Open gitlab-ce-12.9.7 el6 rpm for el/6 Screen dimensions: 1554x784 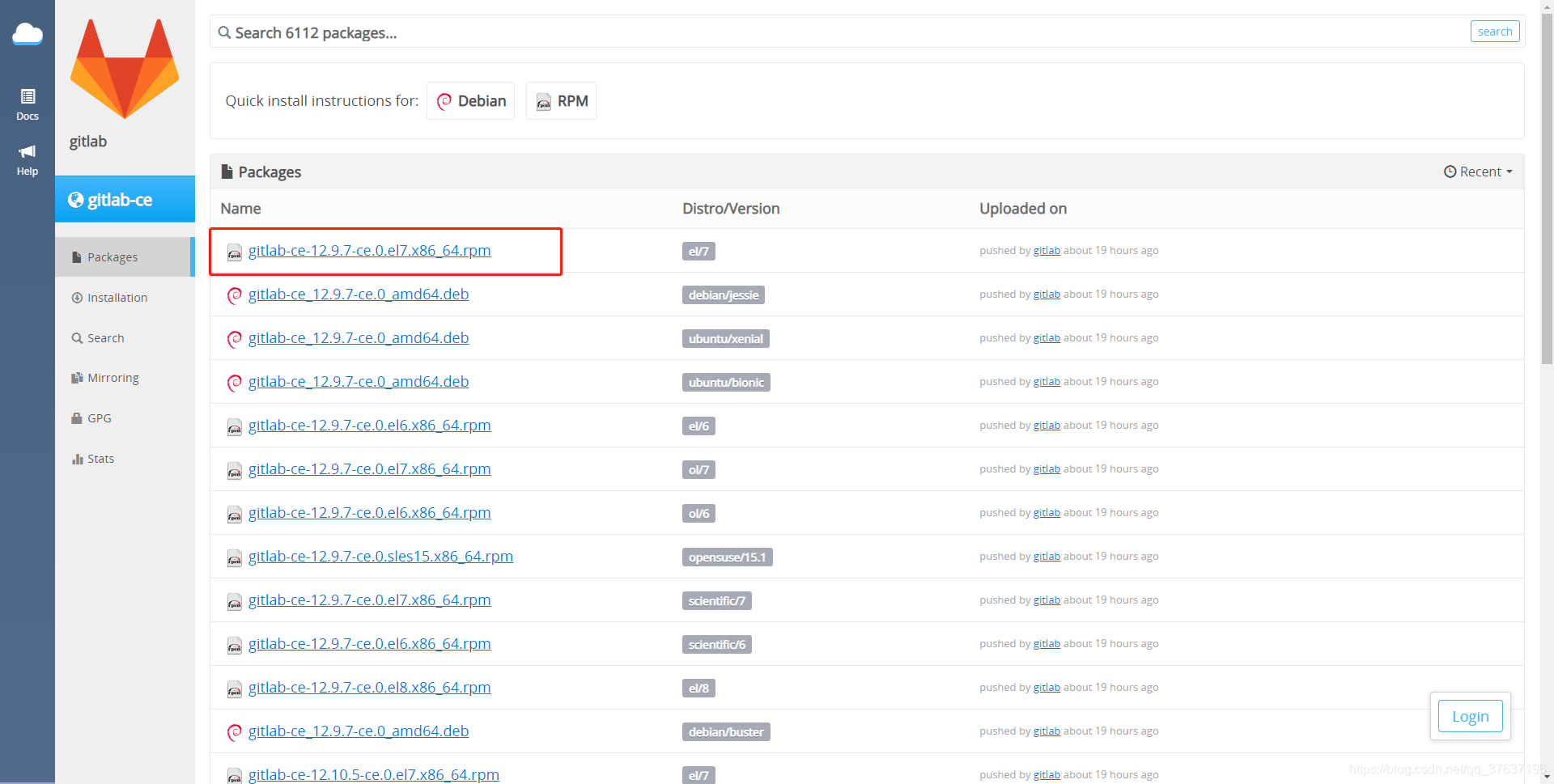369,426
